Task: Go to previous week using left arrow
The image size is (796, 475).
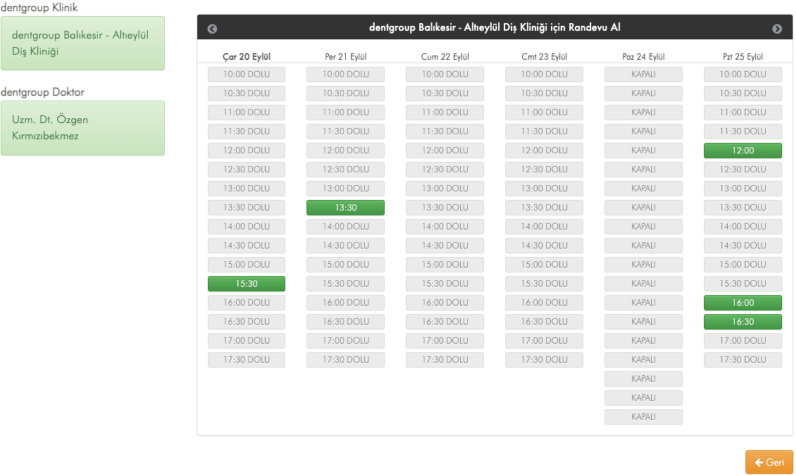Action: coord(212,29)
